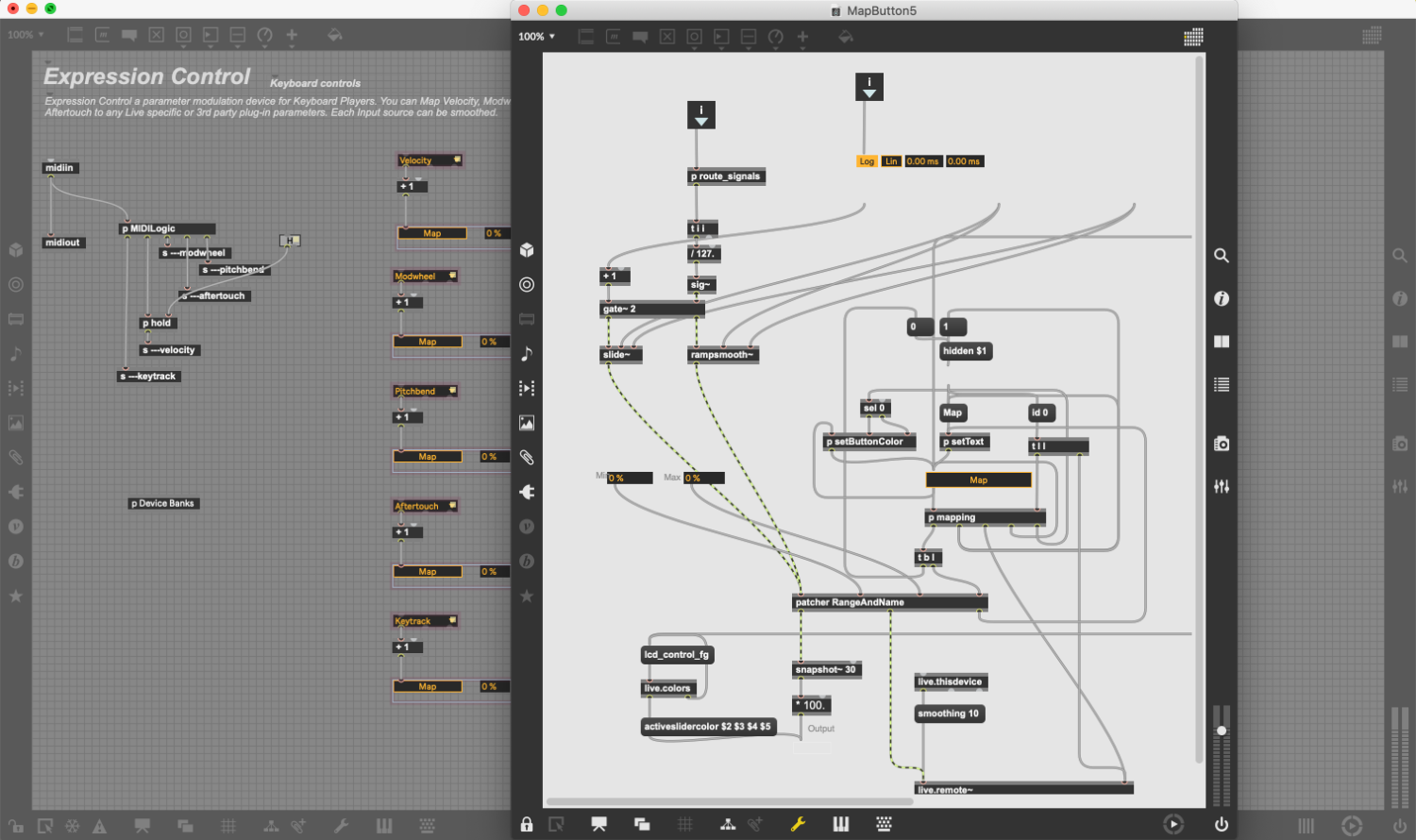This screenshot has height=840, width=1416.
Task: Open the inspector info icon in right sidebar
Action: [1221, 298]
